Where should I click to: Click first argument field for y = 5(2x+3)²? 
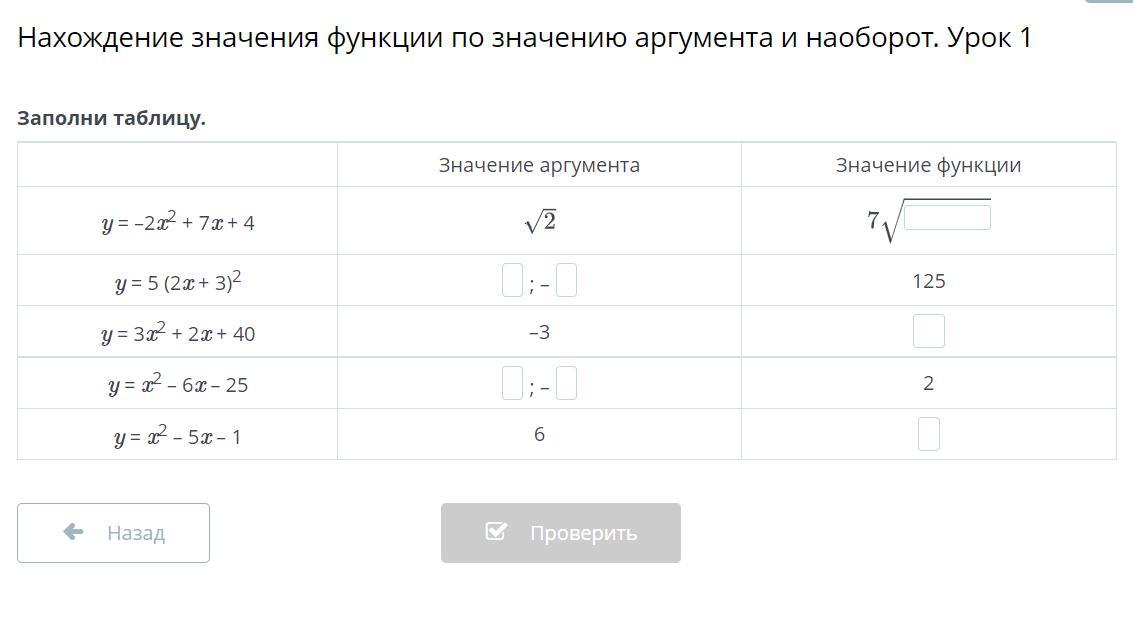click(512, 280)
